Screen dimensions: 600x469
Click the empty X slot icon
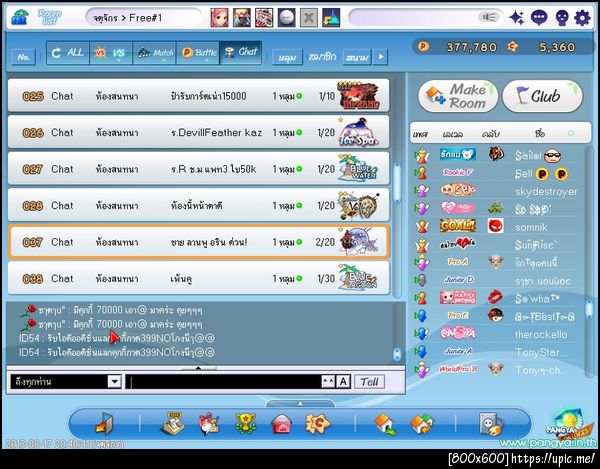pyautogui.click(x=308, y=18)
